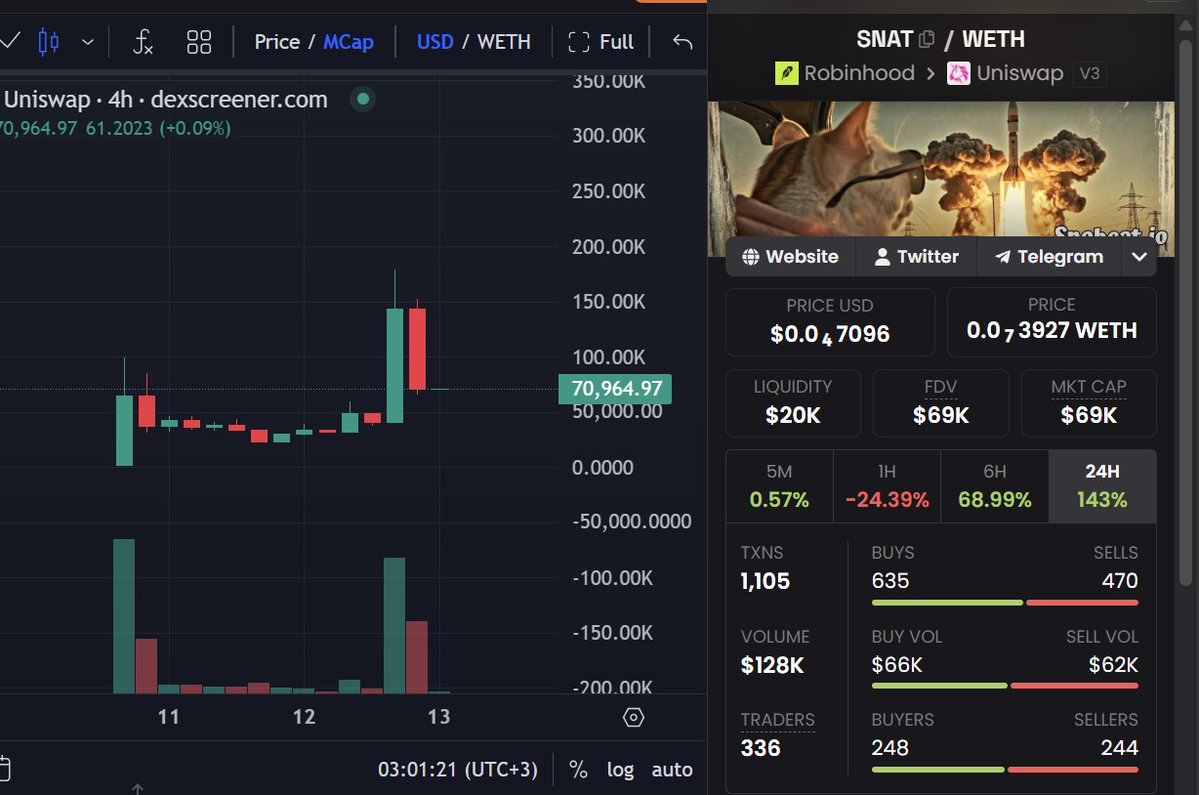The image size is (1199, 795).
Task: Toggle auto scale on price axis
Action: (672, 770)
